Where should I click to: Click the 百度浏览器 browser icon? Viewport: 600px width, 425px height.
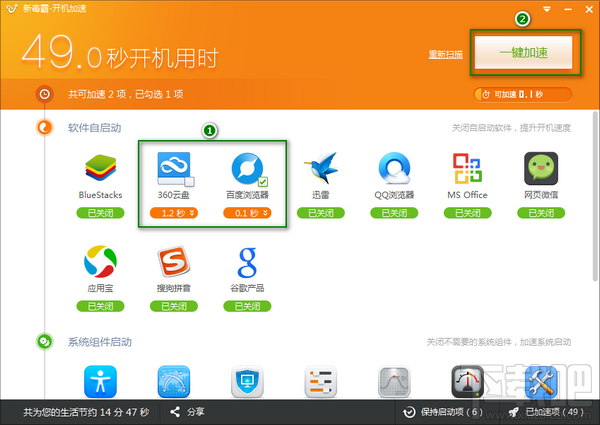coord(248,168)
